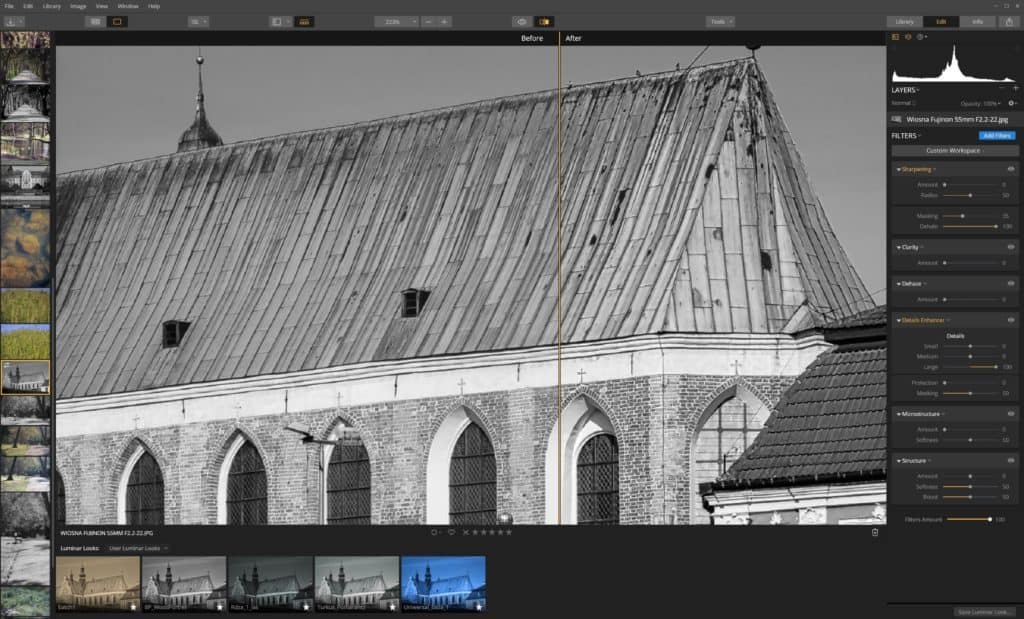Add a new layer with the plus icon
Screen dimensions: 1024x619
click(1015, 89)
